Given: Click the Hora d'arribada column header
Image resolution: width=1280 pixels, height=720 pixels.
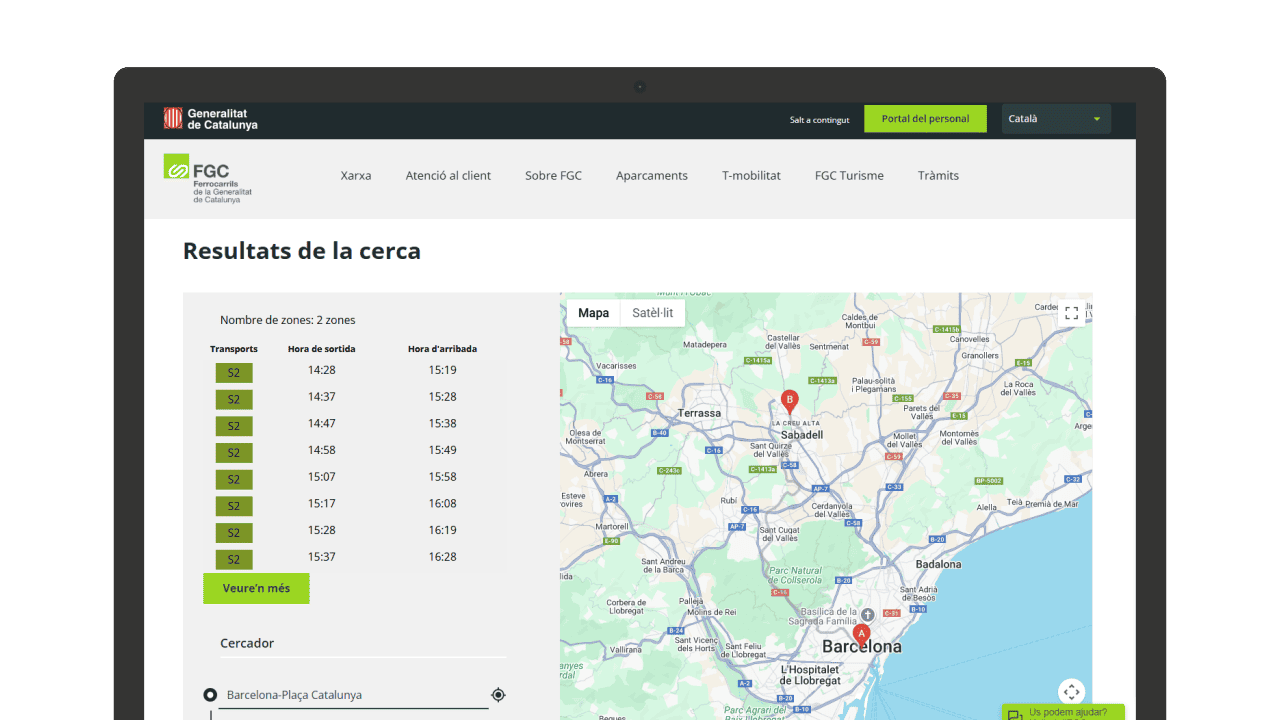Looking at the screenshot, I should pos(442,349).
